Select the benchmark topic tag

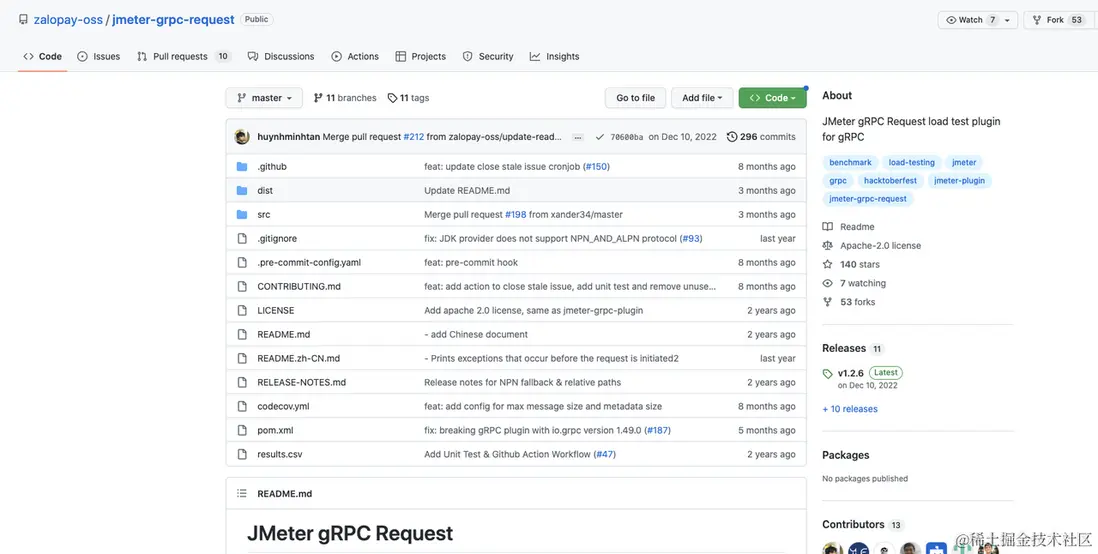pos(850,162)
